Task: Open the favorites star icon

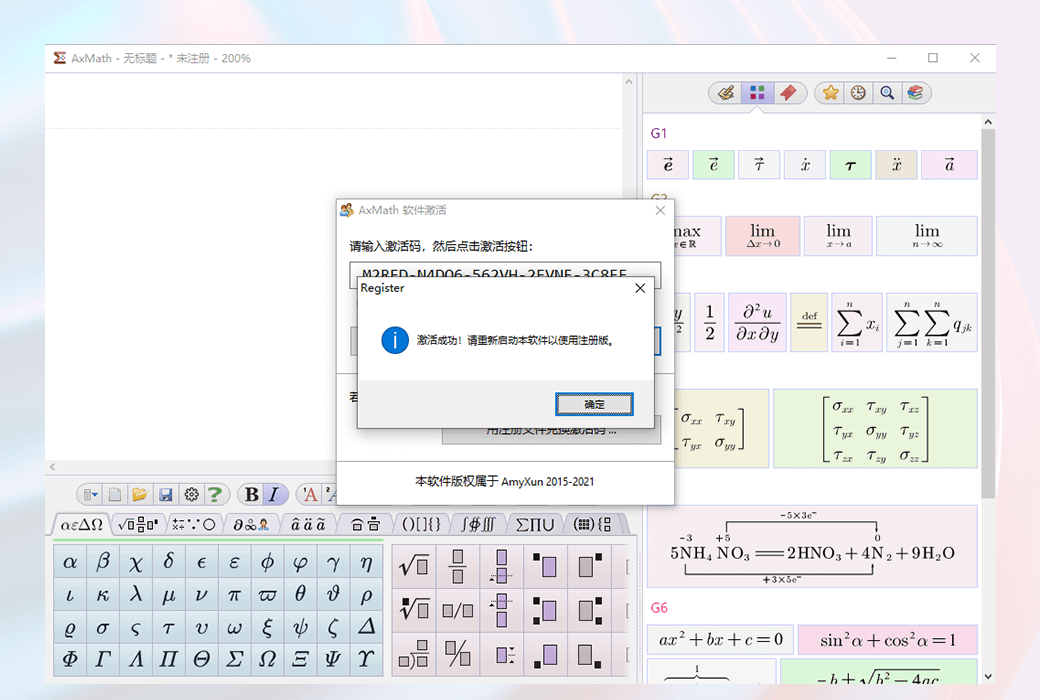Action: pos(829,92)
